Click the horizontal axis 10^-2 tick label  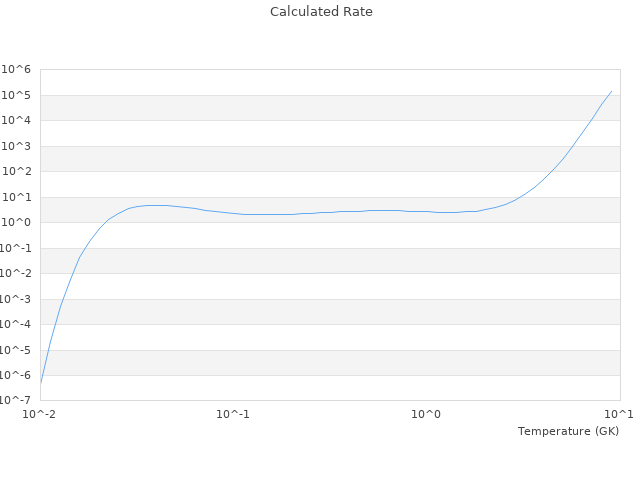click(x=40, y=414)
